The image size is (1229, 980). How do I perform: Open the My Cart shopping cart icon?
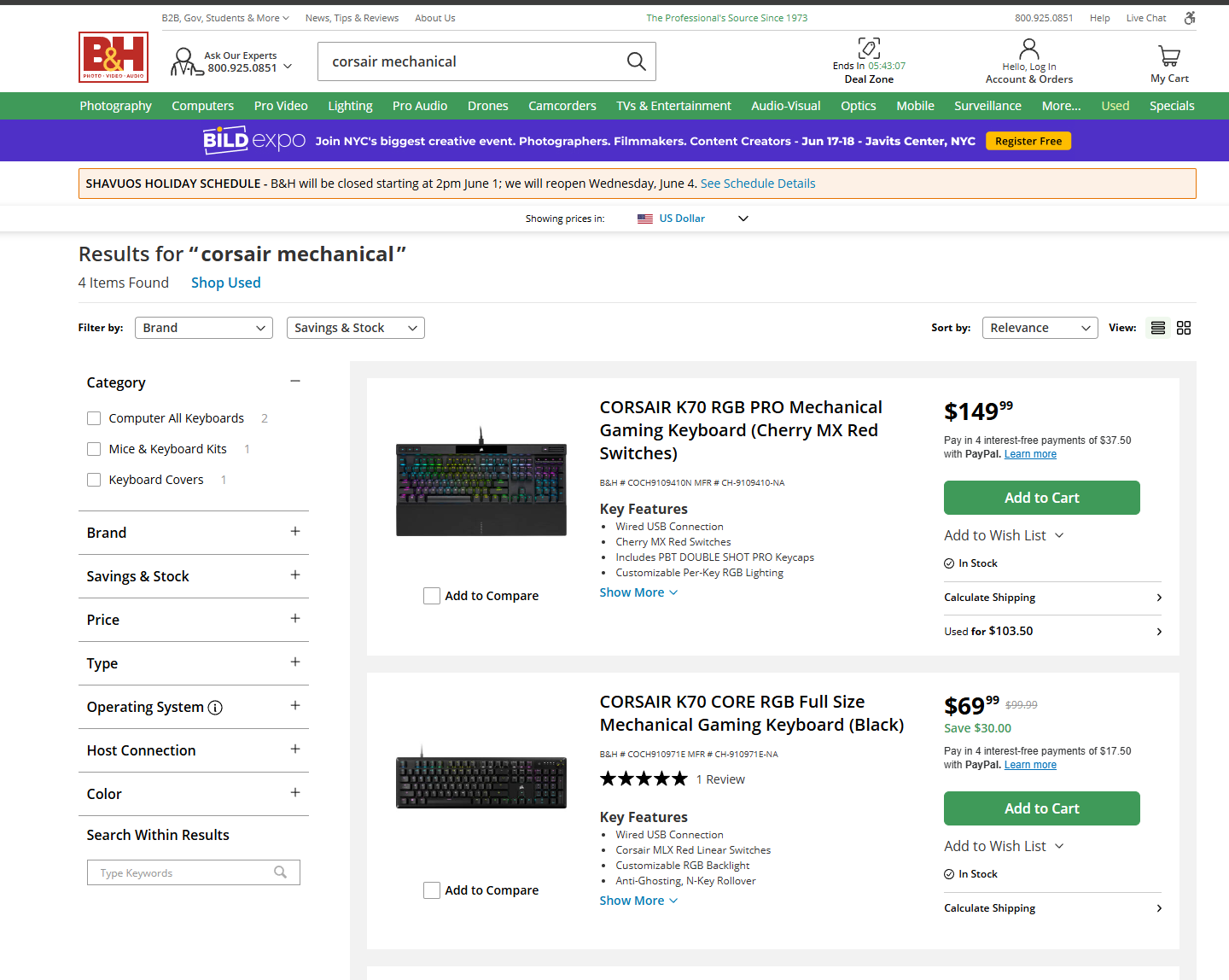click(x=1168, y=57)
